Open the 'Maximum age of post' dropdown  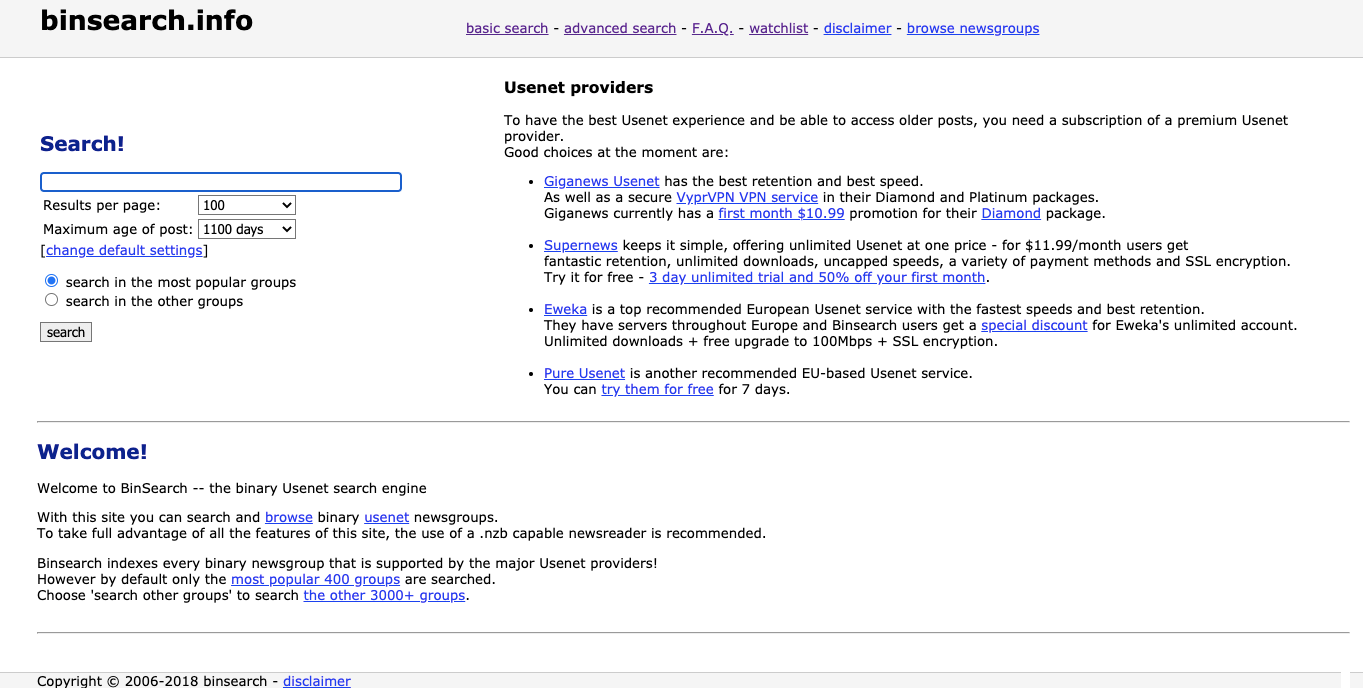pyautogui.click(x=246, y=229)
